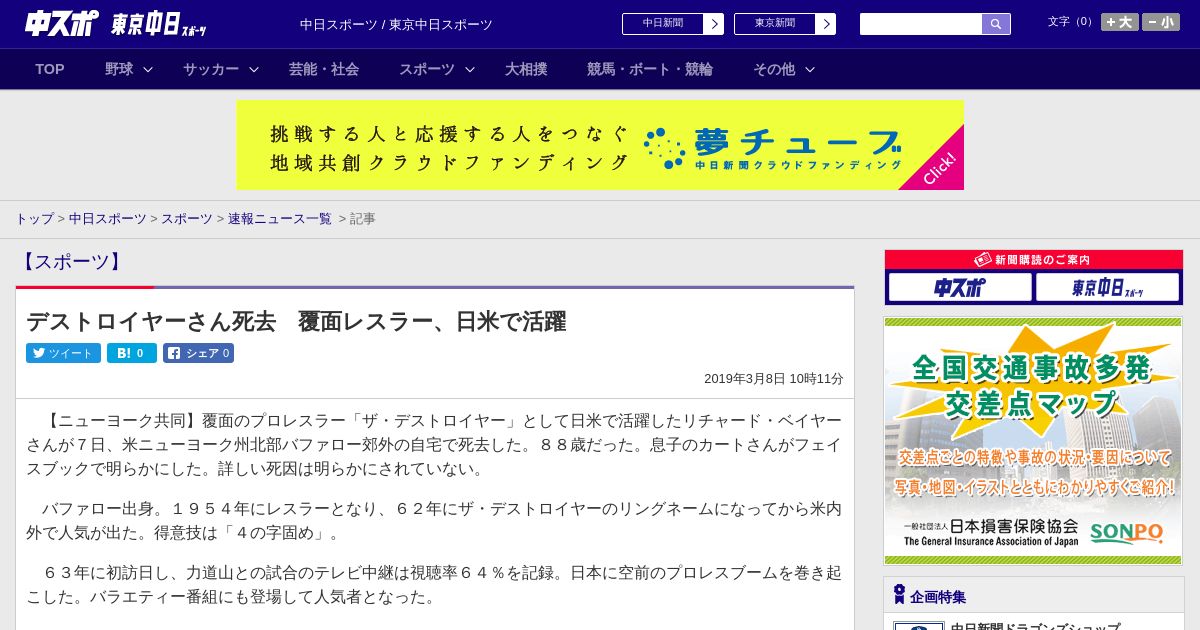Click 中スポ subscription guide button
This screenshot has height=630, width=1200.
[x=960, y=288]
